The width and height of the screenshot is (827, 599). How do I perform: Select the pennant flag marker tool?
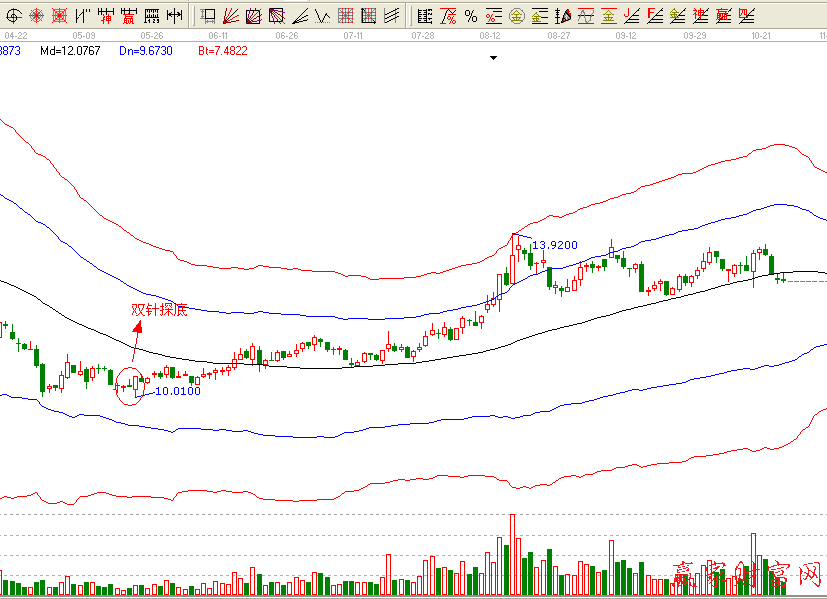tap(563, 15)
